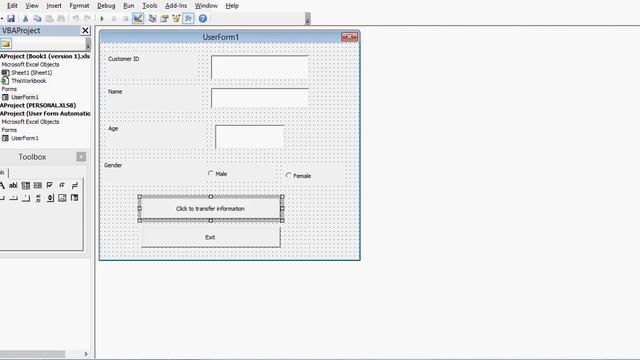Select UserForm1 under User Form Automatic project
The height and width of the screenshot is (360, 640).
coord(20,138)
